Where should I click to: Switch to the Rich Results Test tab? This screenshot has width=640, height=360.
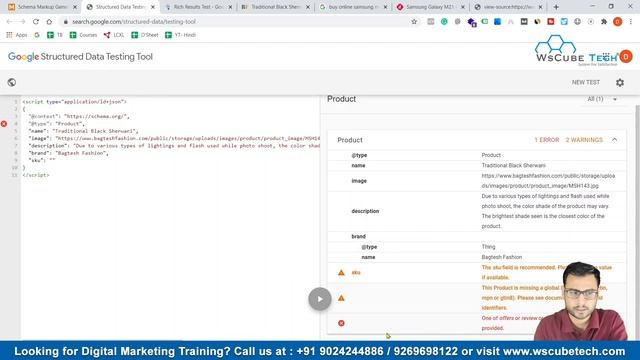198,7
